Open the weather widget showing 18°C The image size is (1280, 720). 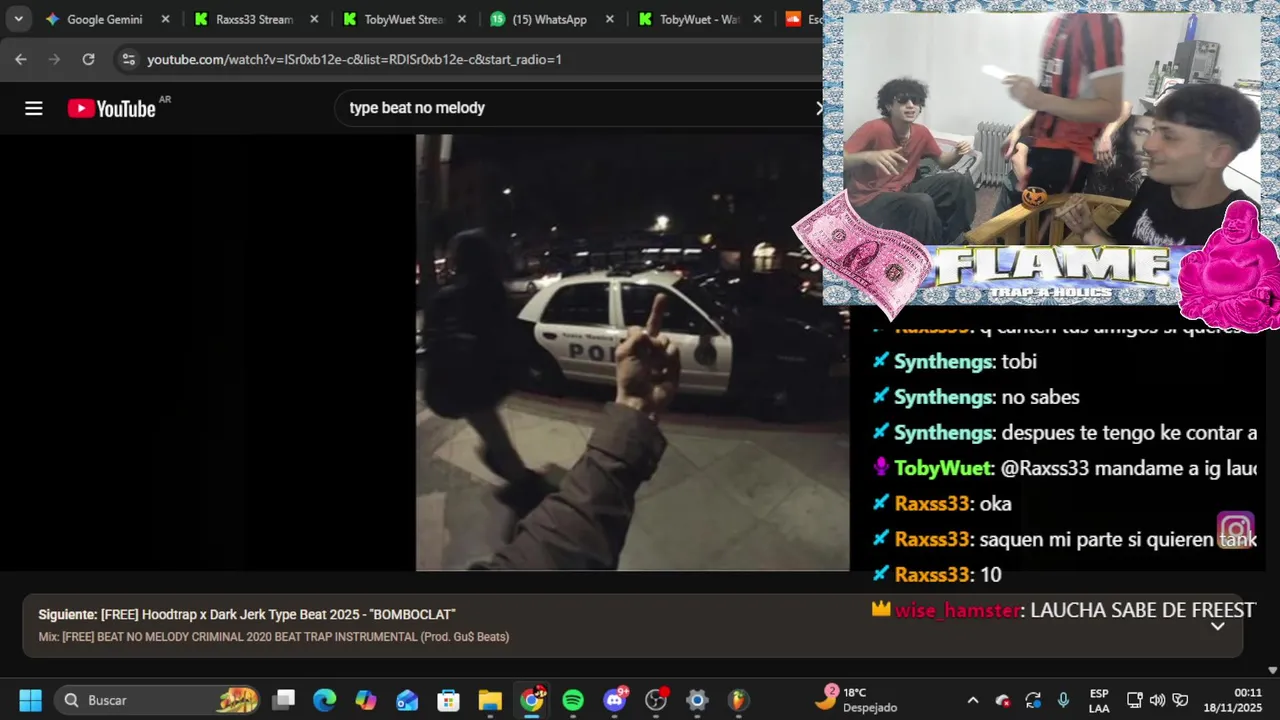click(857, 700)
